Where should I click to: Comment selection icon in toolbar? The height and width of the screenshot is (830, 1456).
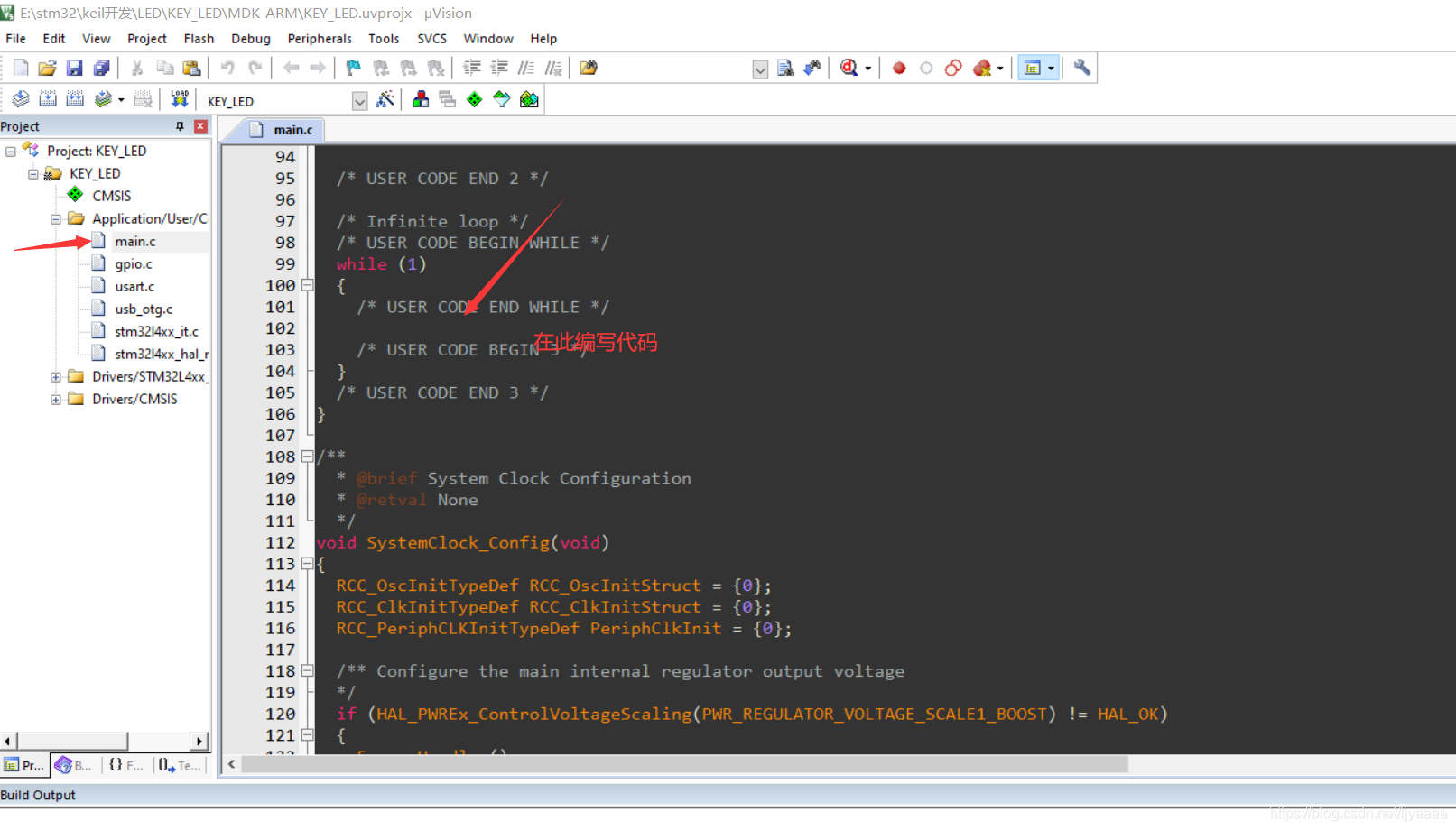[x=526, y=68]
